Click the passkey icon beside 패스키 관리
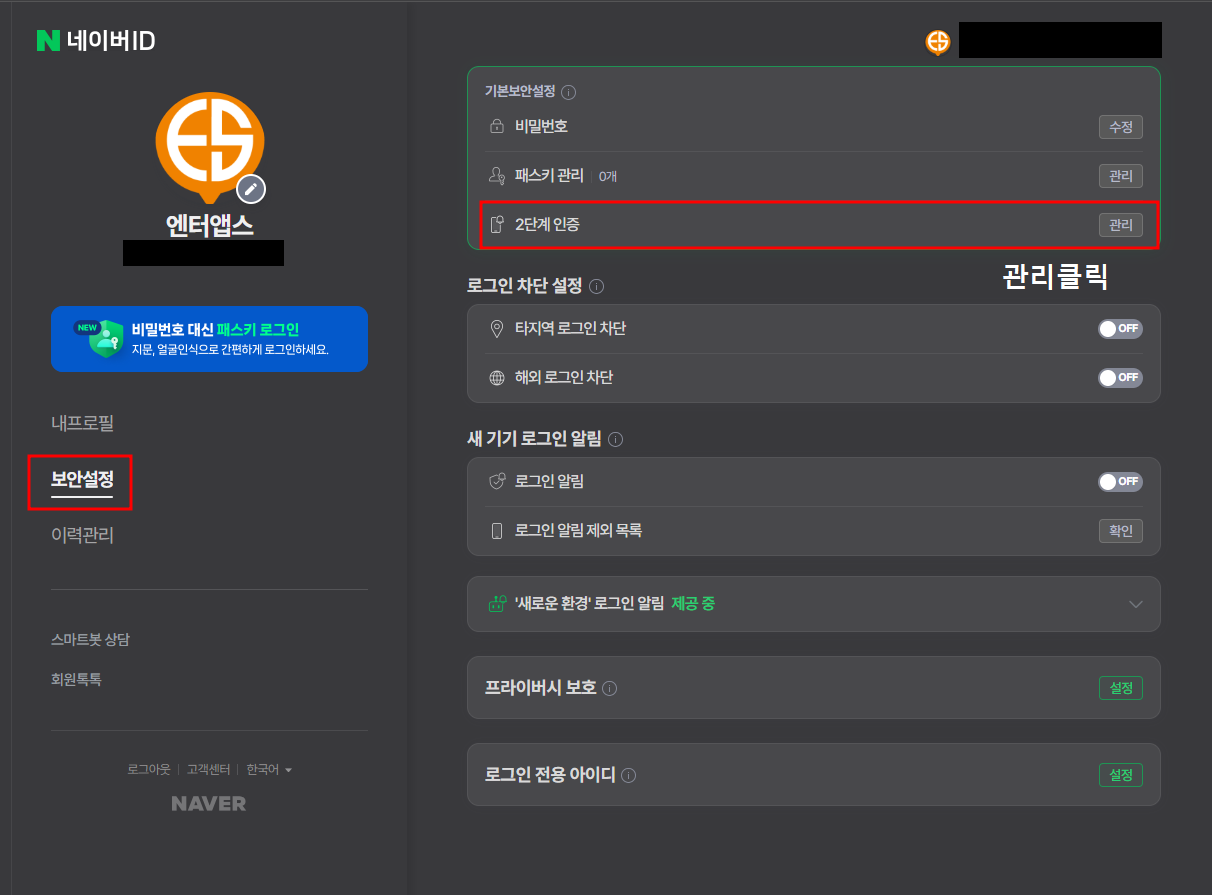 point(496,176)
